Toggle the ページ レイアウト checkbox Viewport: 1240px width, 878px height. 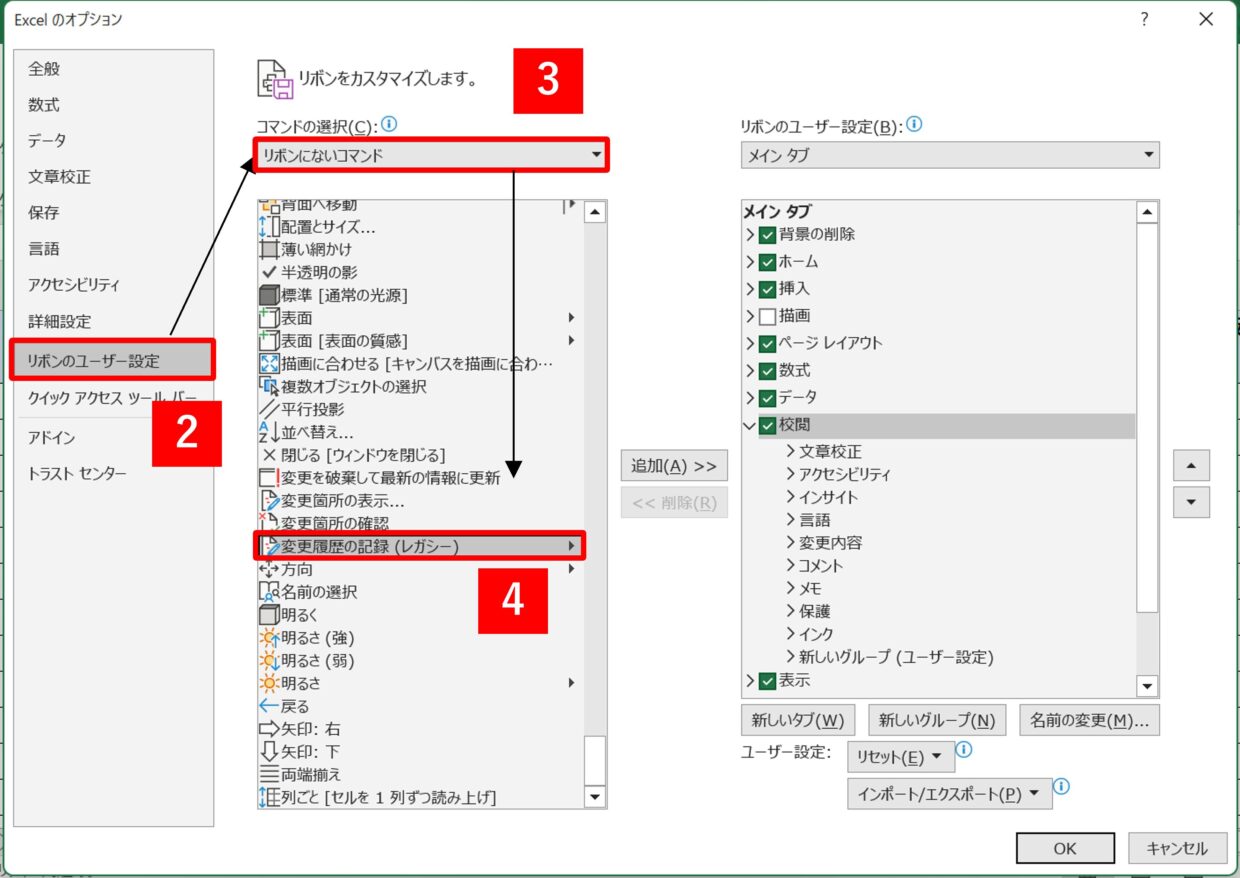(x=767, y=344)
